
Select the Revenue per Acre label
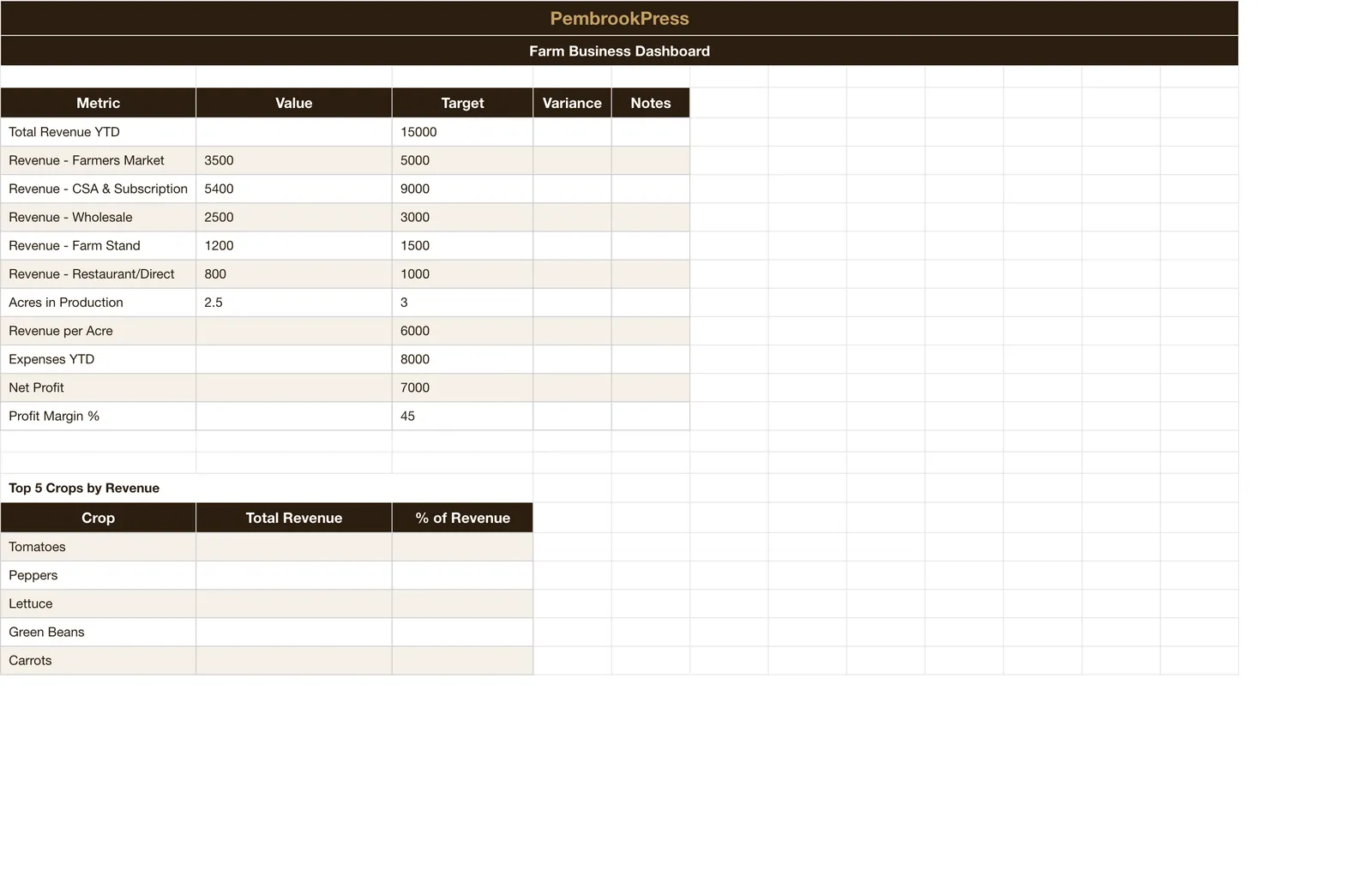98,330
